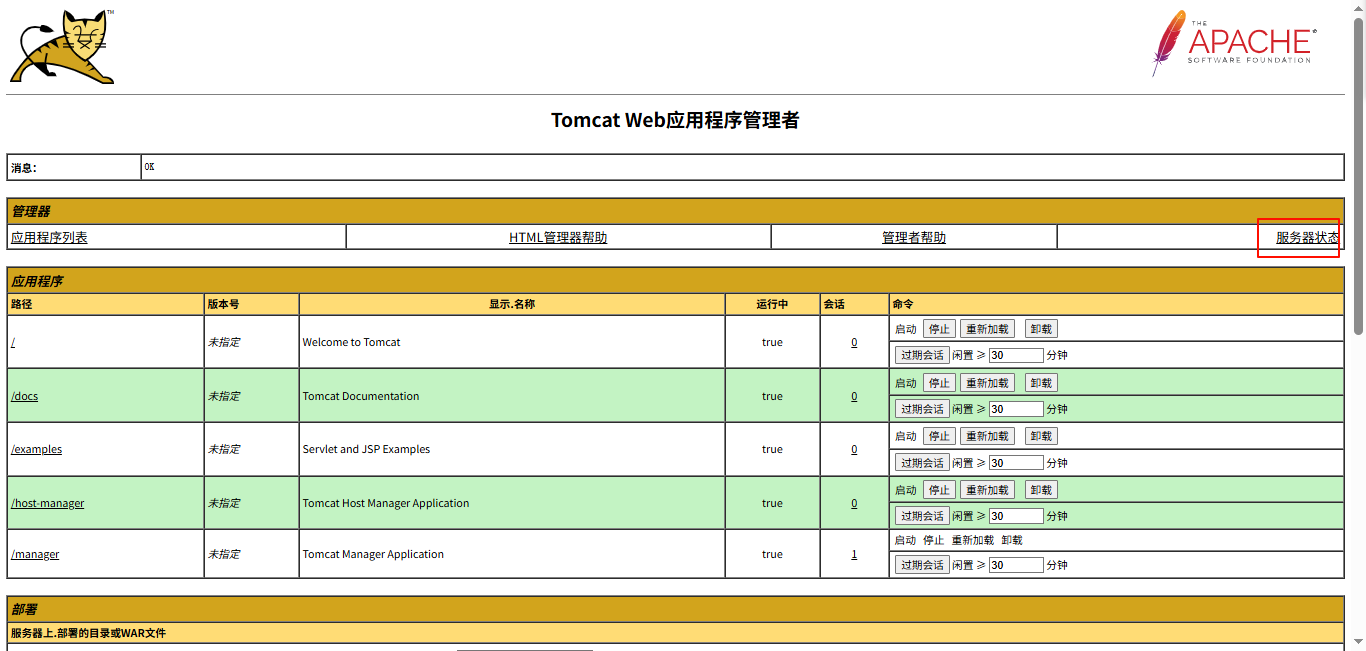Reload the Tomcat Documentation application
This screenshot has width=1366, height=651.
pyautogui.click(x=987, y=381)
